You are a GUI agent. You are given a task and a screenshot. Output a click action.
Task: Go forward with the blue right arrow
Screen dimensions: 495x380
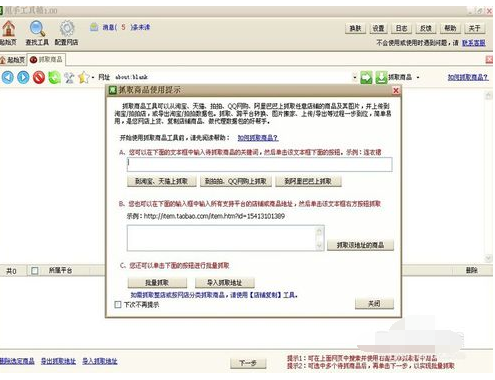point(23,77)
